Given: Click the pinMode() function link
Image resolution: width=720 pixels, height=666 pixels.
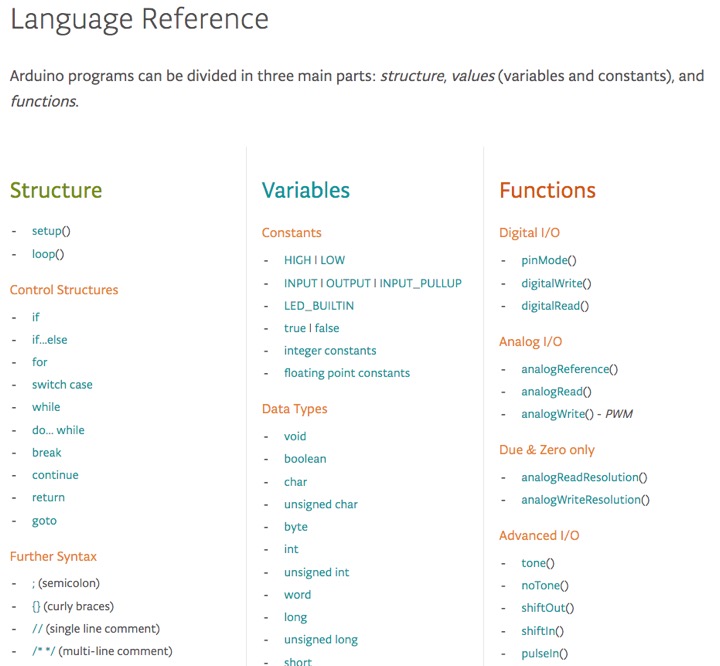Looking at the screenshot, I should point(548,260).
